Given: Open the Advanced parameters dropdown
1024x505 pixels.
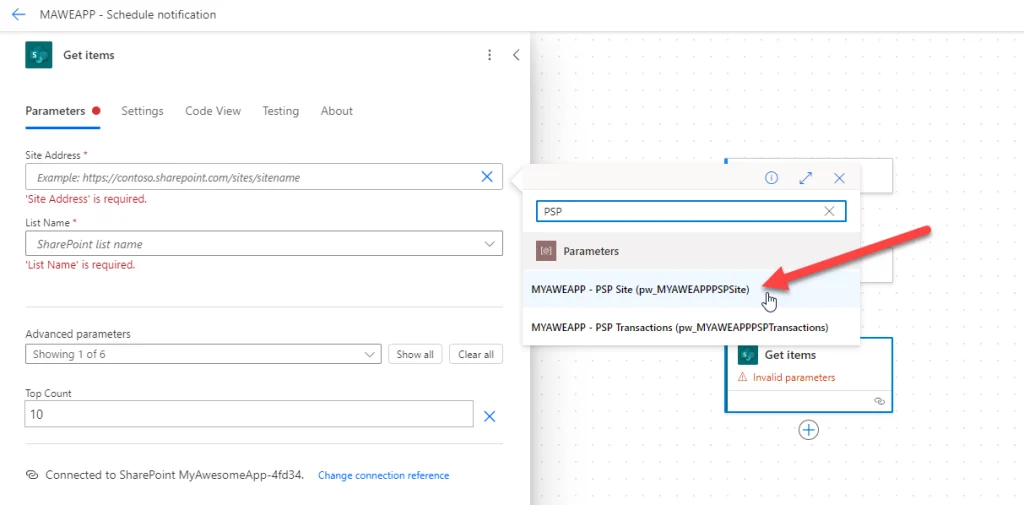Looking at the screenshot, I should (x=203, y=354).
